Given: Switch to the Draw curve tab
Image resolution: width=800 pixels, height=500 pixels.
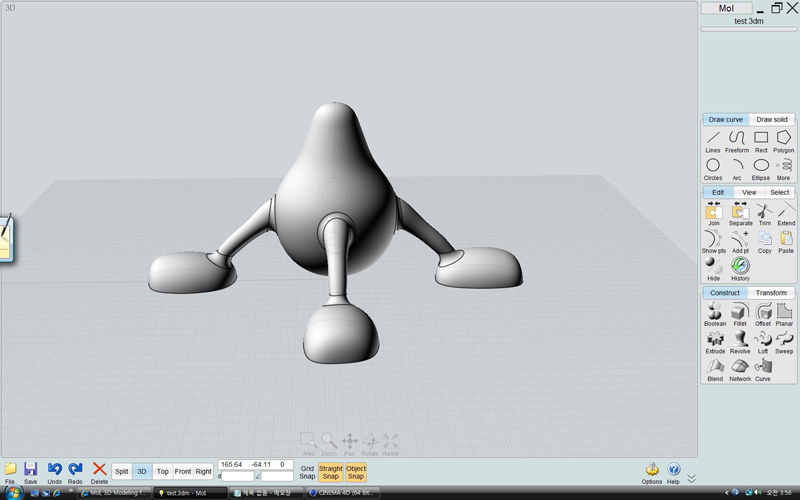Looking at the screenshot, I should [726, 119].
